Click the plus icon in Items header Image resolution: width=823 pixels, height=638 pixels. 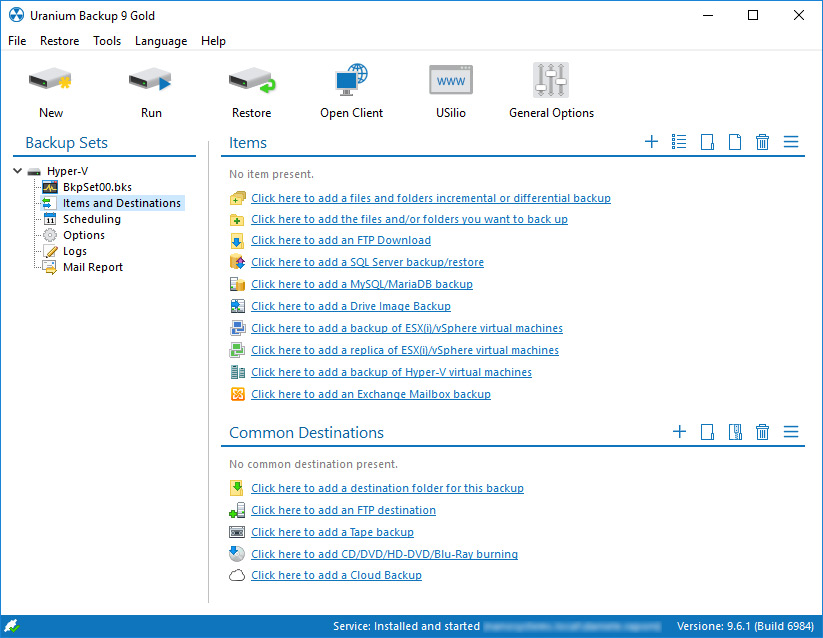[651, 142]
